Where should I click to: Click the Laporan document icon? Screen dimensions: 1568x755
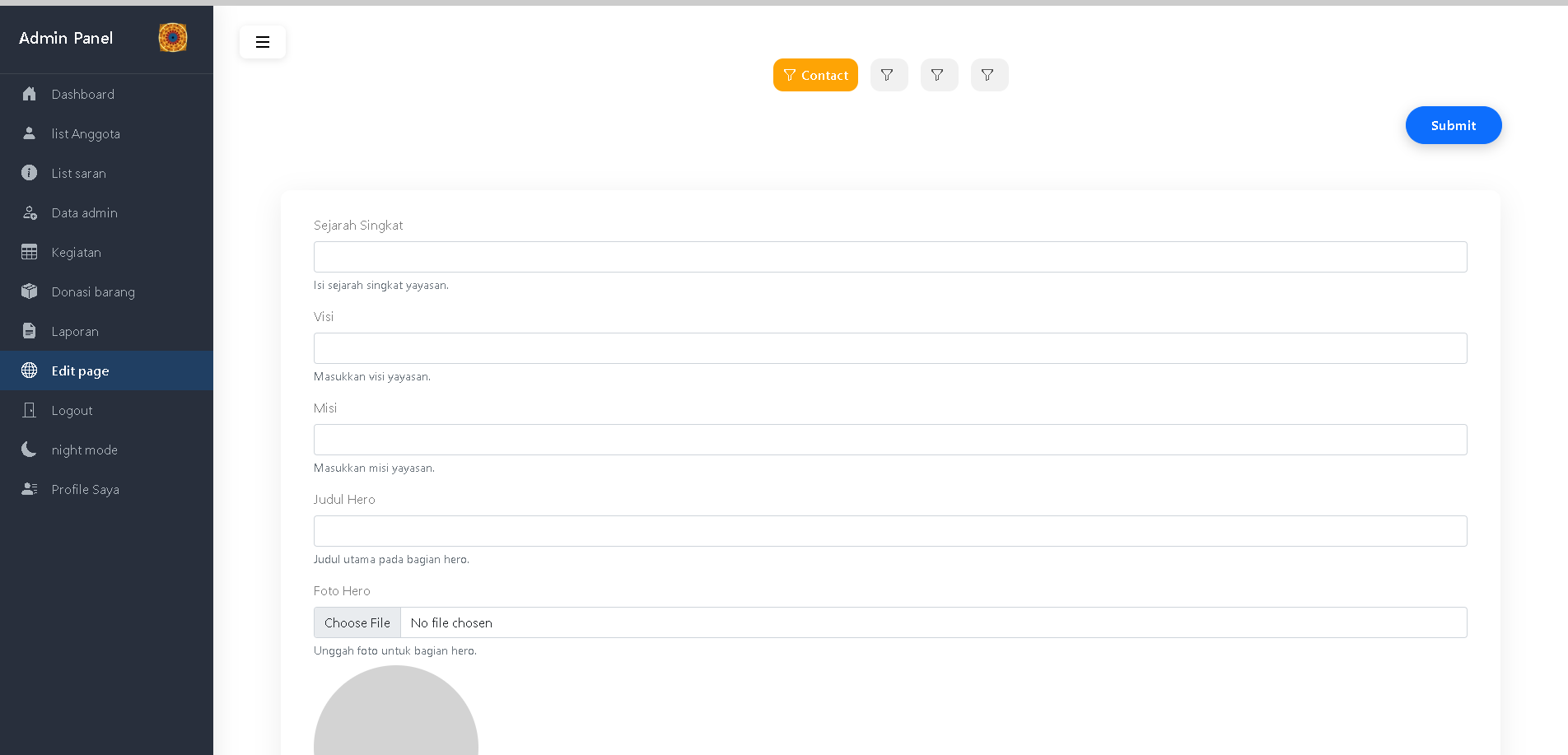(x=30, y=331)
